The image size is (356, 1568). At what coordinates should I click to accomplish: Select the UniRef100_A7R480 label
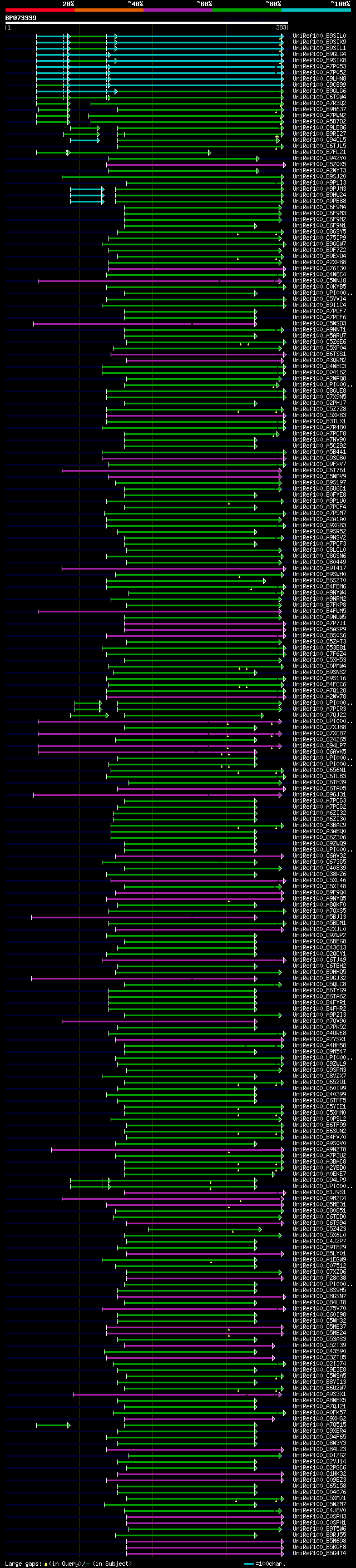pyautogui.click(x=319, y=428)
